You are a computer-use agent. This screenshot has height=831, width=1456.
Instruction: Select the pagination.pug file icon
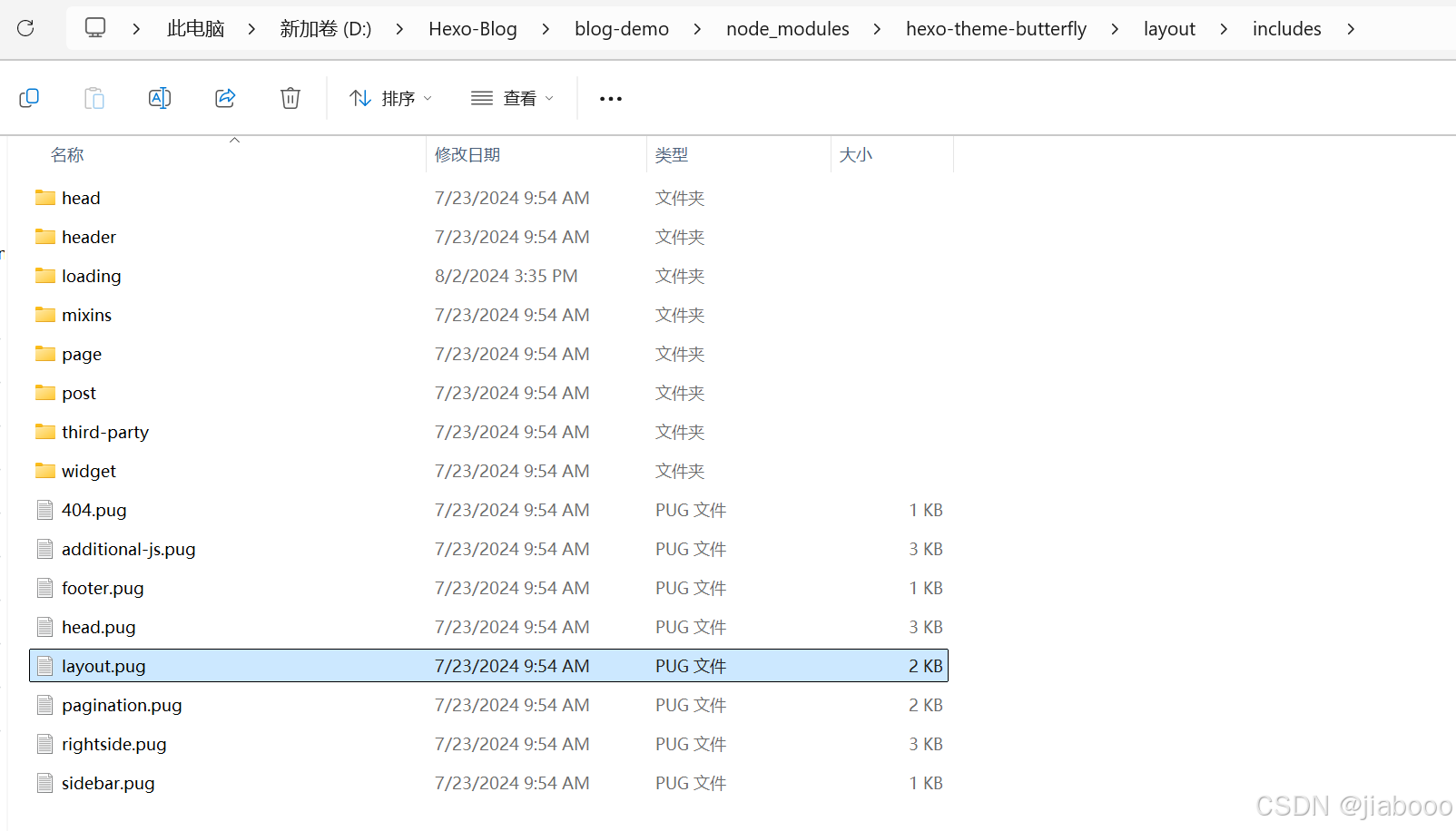tap(45, 705)
